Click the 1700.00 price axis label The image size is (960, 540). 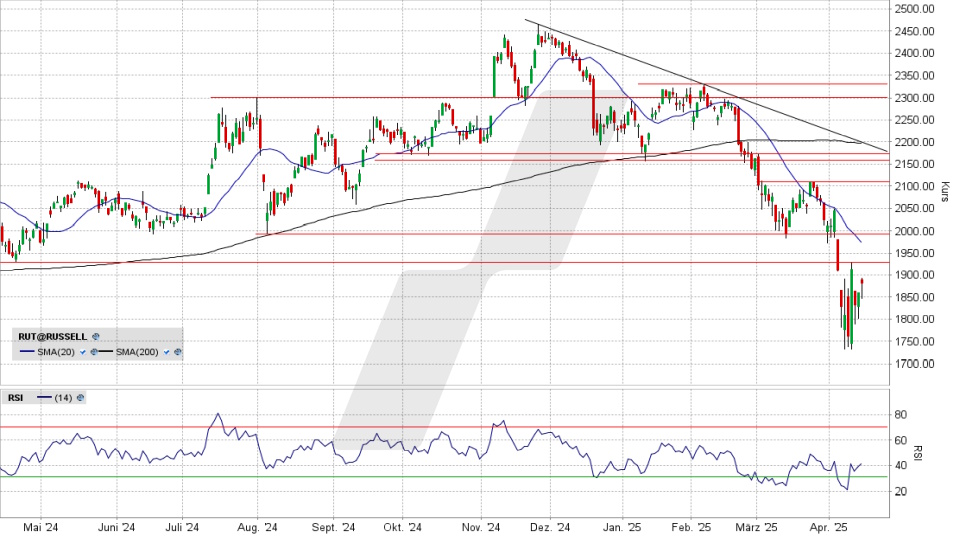pyautogui.click(x=914, y=364)
